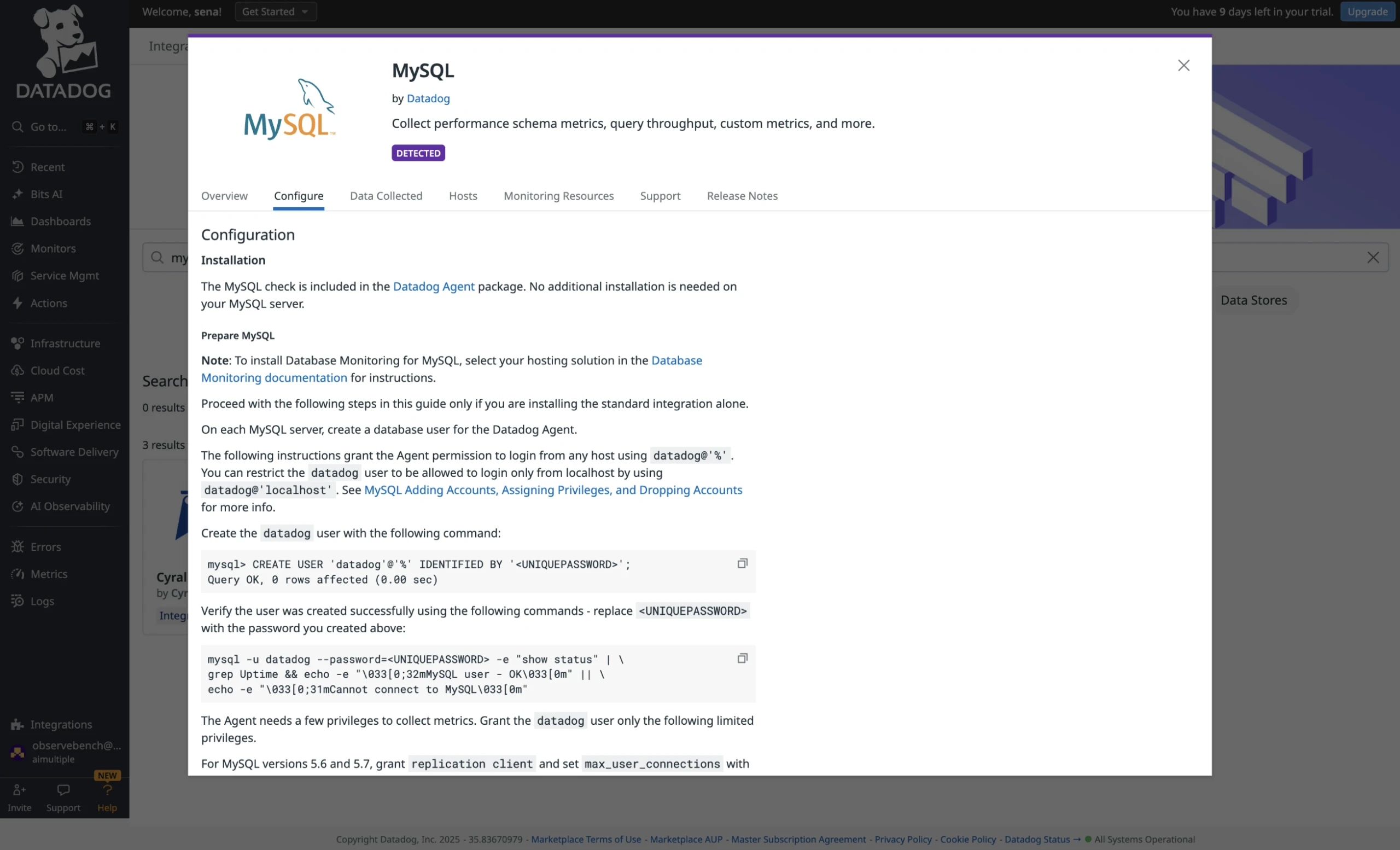
Task: Click the DETECTED badge
Action: point(418,153)
